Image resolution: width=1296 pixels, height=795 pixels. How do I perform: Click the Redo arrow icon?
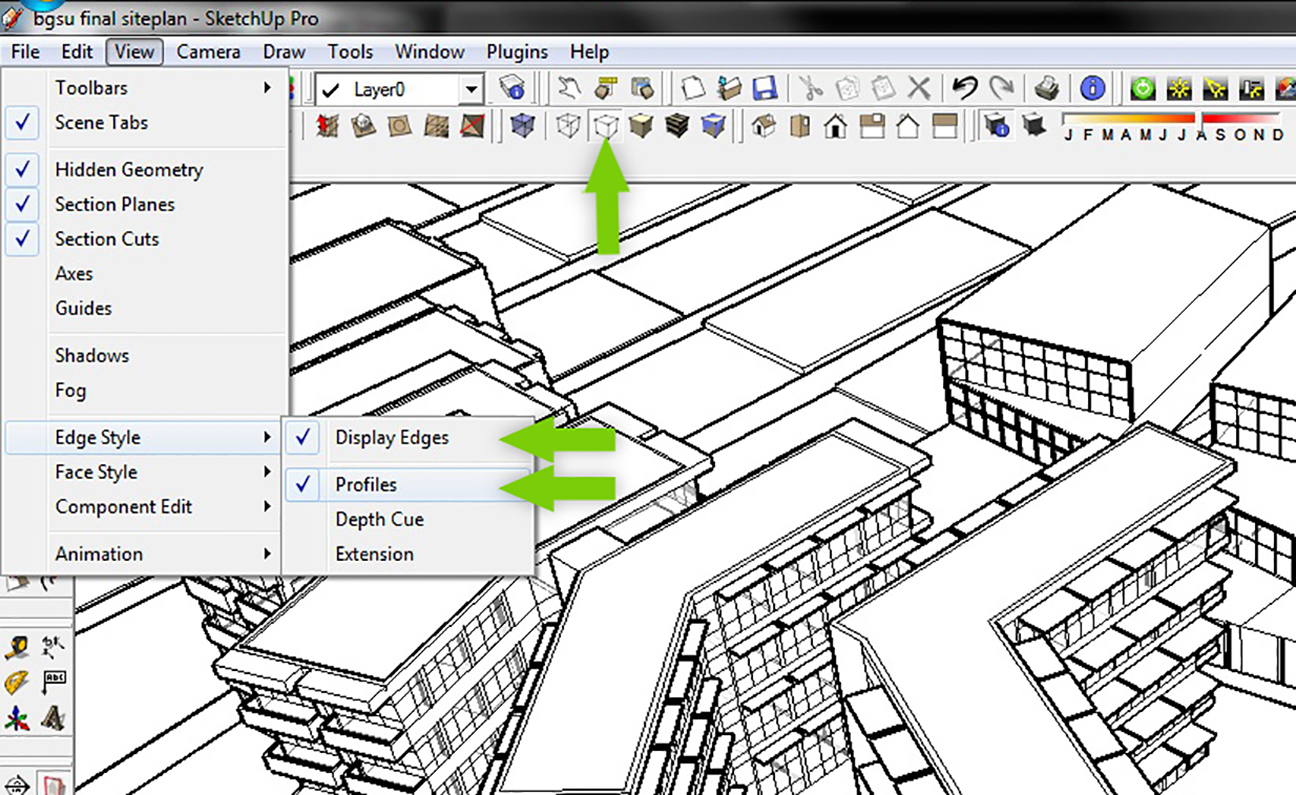1000,88
